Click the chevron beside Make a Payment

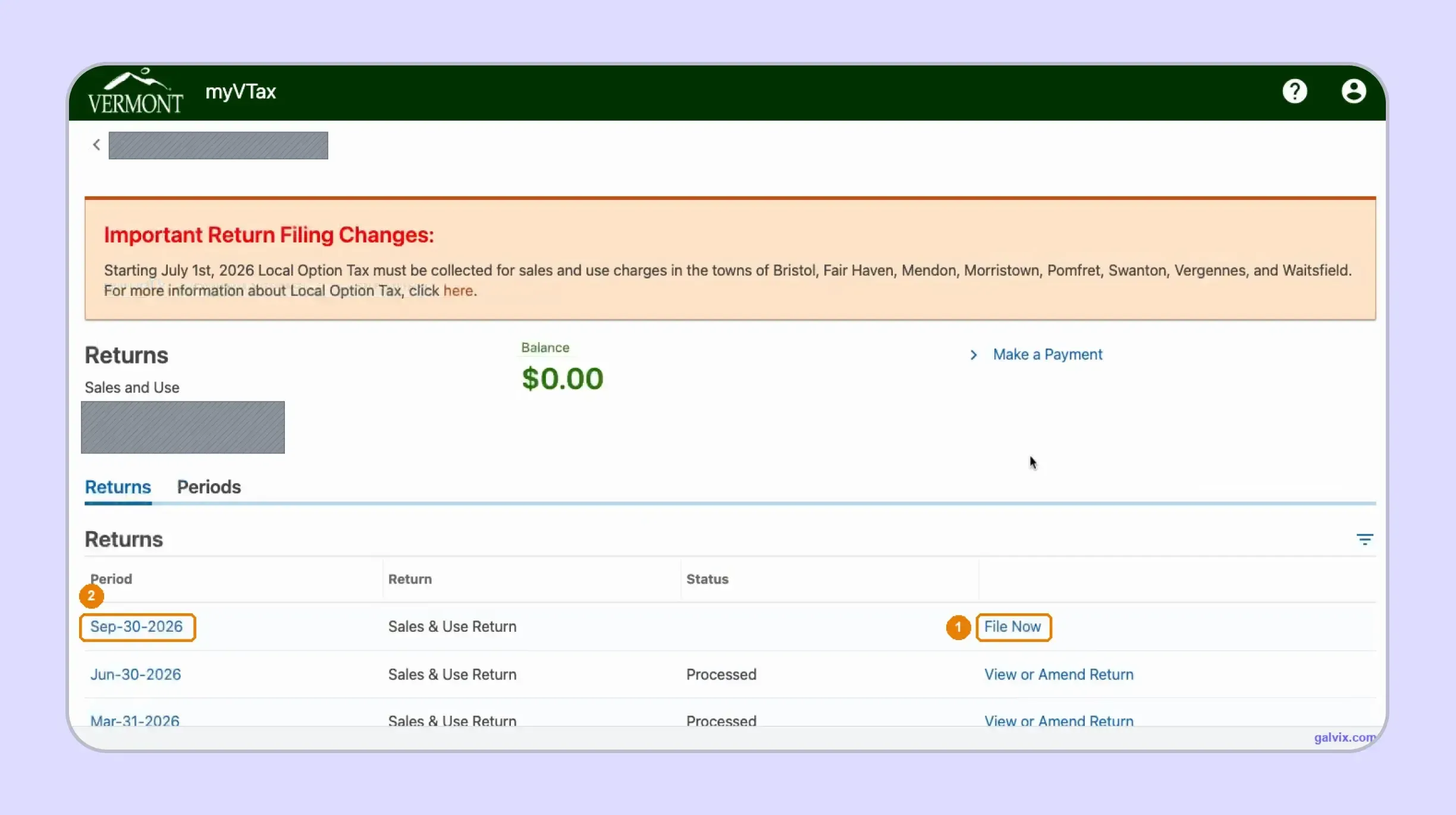pyautogui.click(x=974, y=355)
